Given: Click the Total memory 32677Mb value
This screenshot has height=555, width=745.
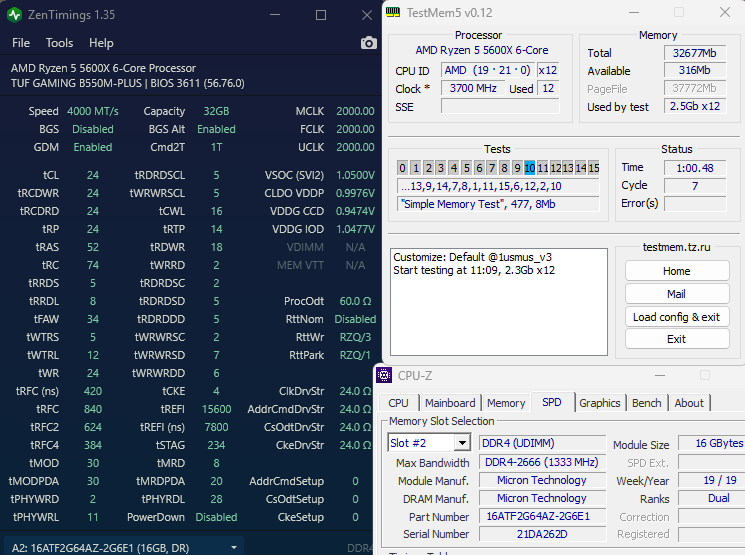Looking at the screenshot, I should pyautogui.click(x=695, y=53).
